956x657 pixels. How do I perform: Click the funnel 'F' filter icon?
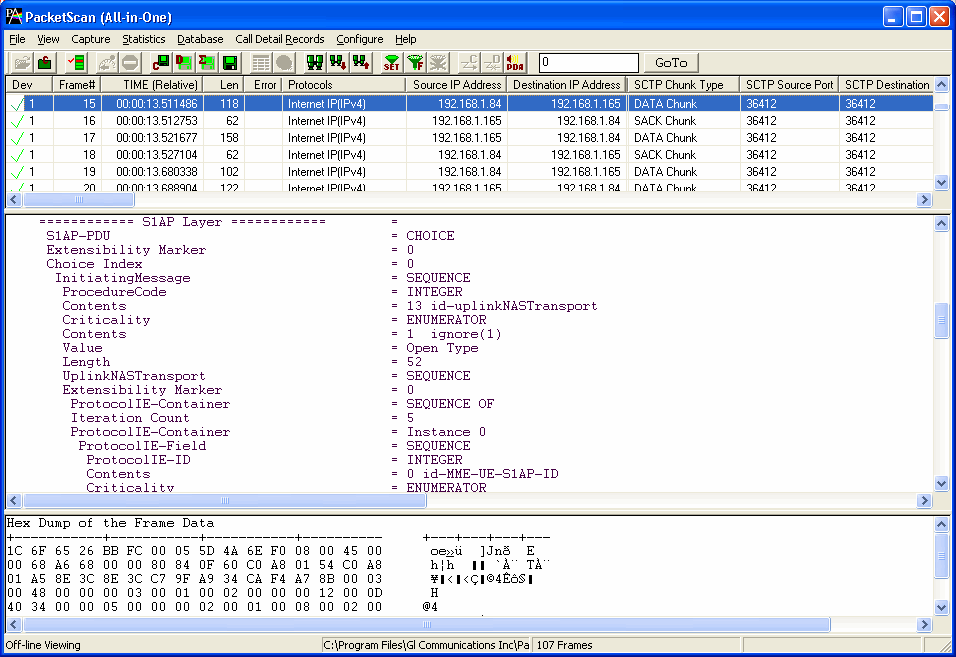click(415, 63)
